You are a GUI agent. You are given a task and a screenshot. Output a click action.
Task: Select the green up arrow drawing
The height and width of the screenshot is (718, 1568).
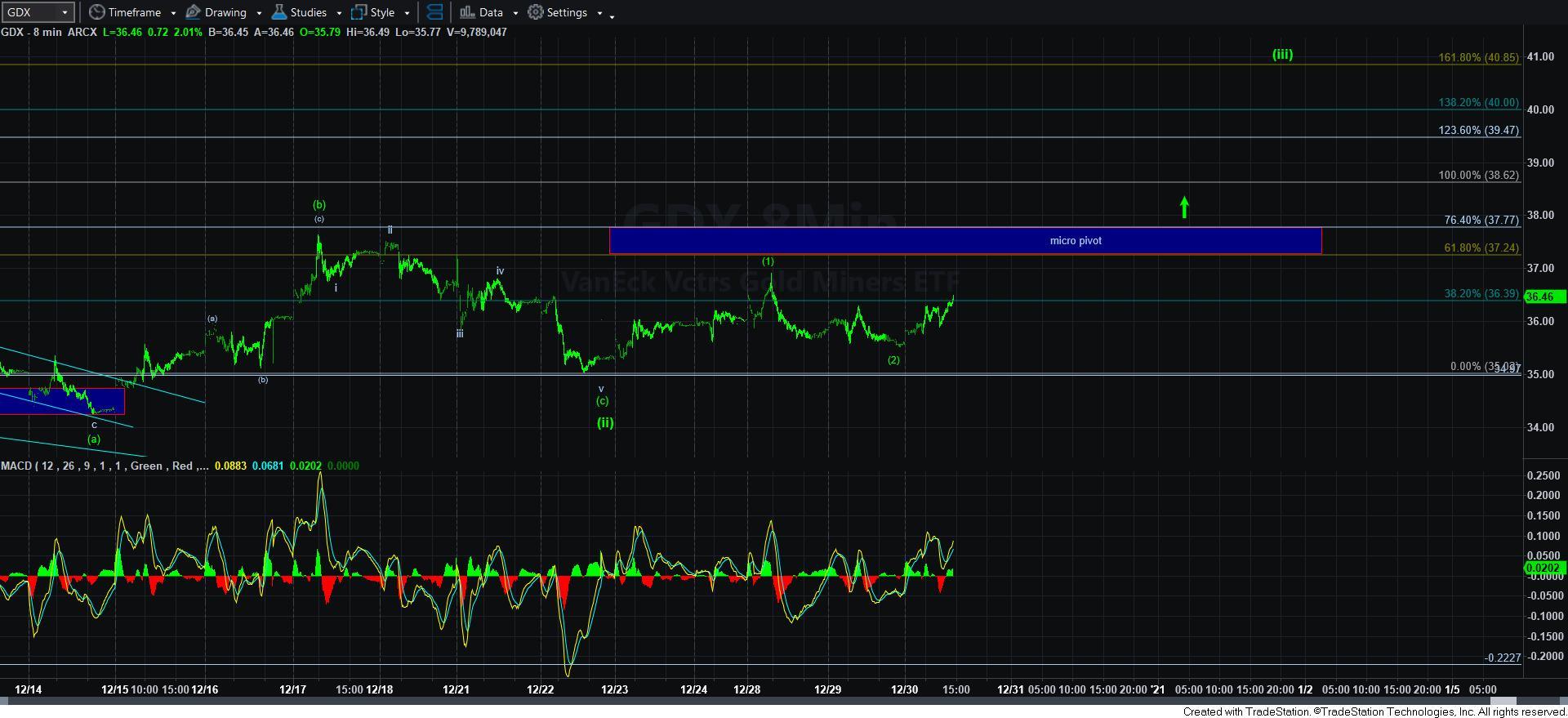tap(1184, 207)
